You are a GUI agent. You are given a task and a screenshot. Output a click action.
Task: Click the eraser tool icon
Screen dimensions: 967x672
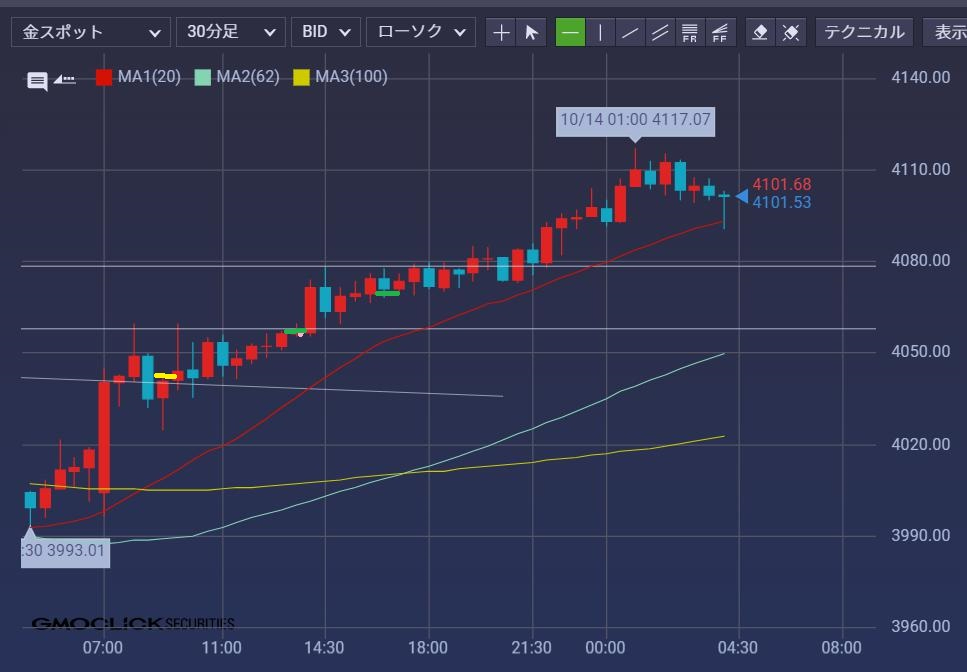point(760,32)
